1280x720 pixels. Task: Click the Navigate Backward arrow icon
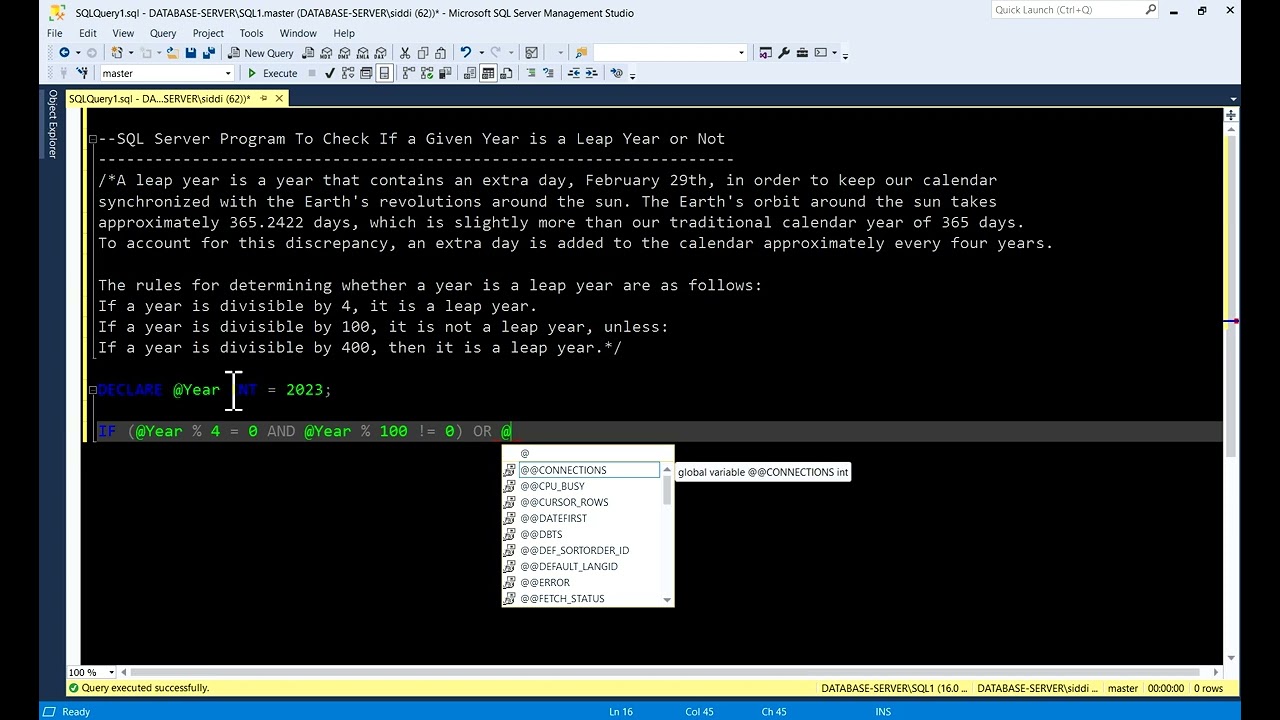[64, 52]
